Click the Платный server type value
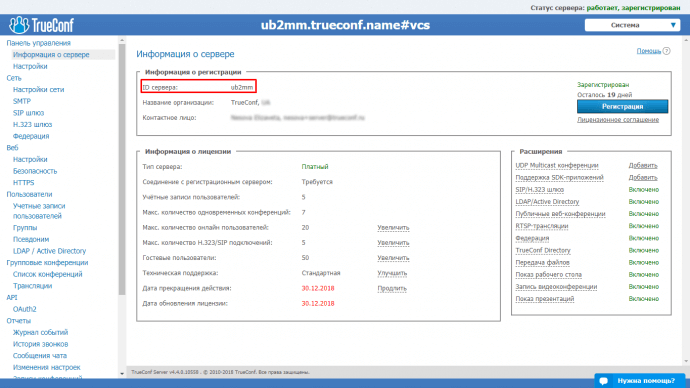Viewport: 690px width, 388px height. click(x=315, y=167)
